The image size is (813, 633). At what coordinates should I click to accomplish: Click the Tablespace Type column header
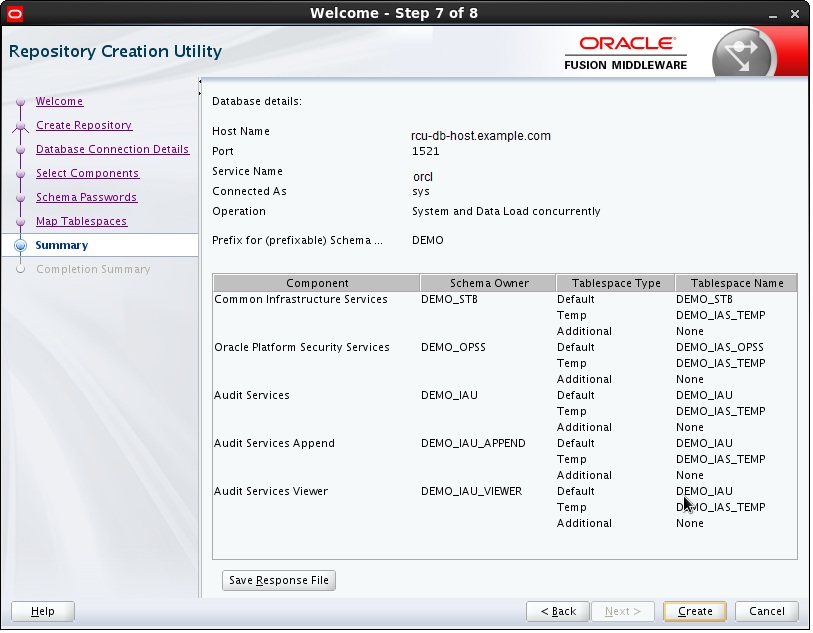[x=615, y=283]
